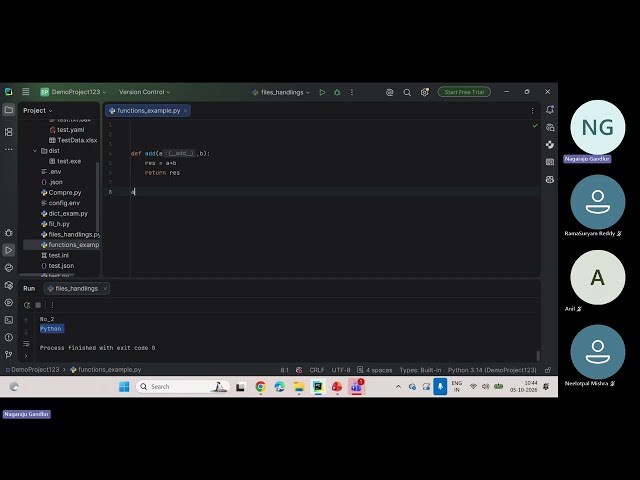Click Types: Built-in status widget
The height and width of the screenshot is (480, 640).
420,370
